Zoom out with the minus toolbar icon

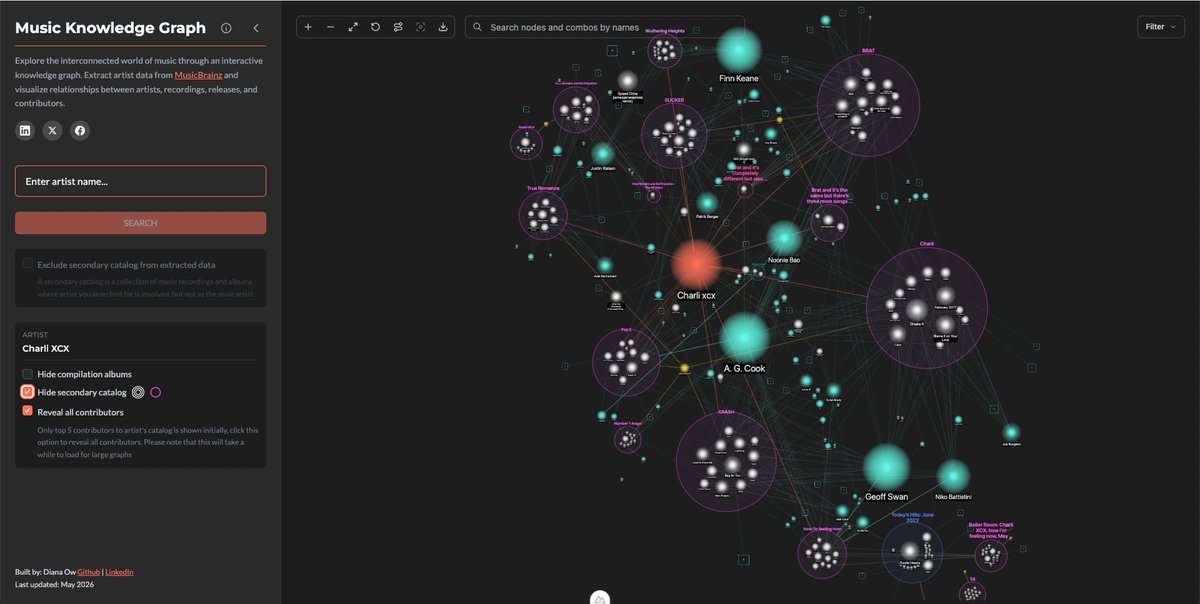[330, 27]
